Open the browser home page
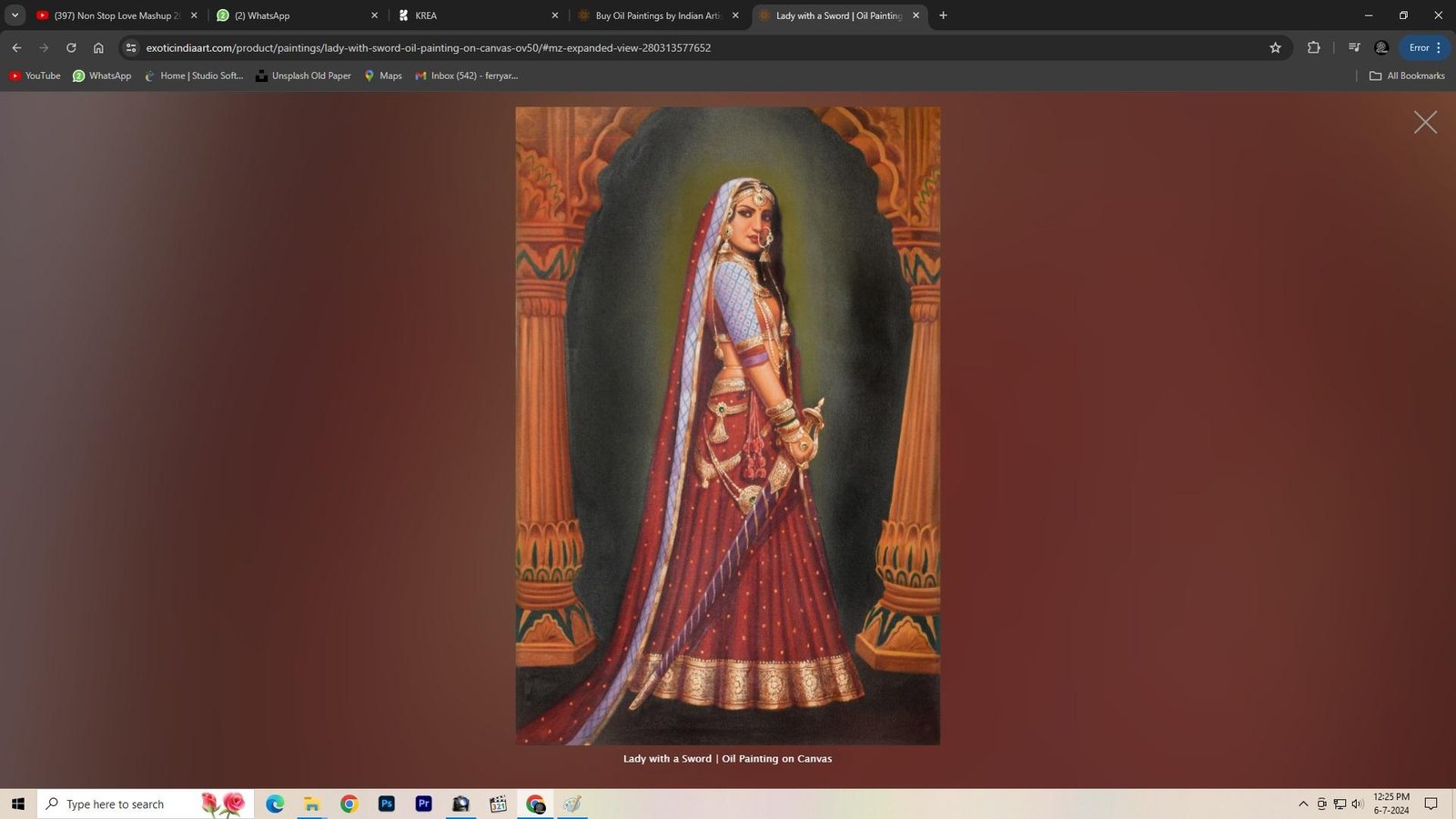 (x=98, y=47)
